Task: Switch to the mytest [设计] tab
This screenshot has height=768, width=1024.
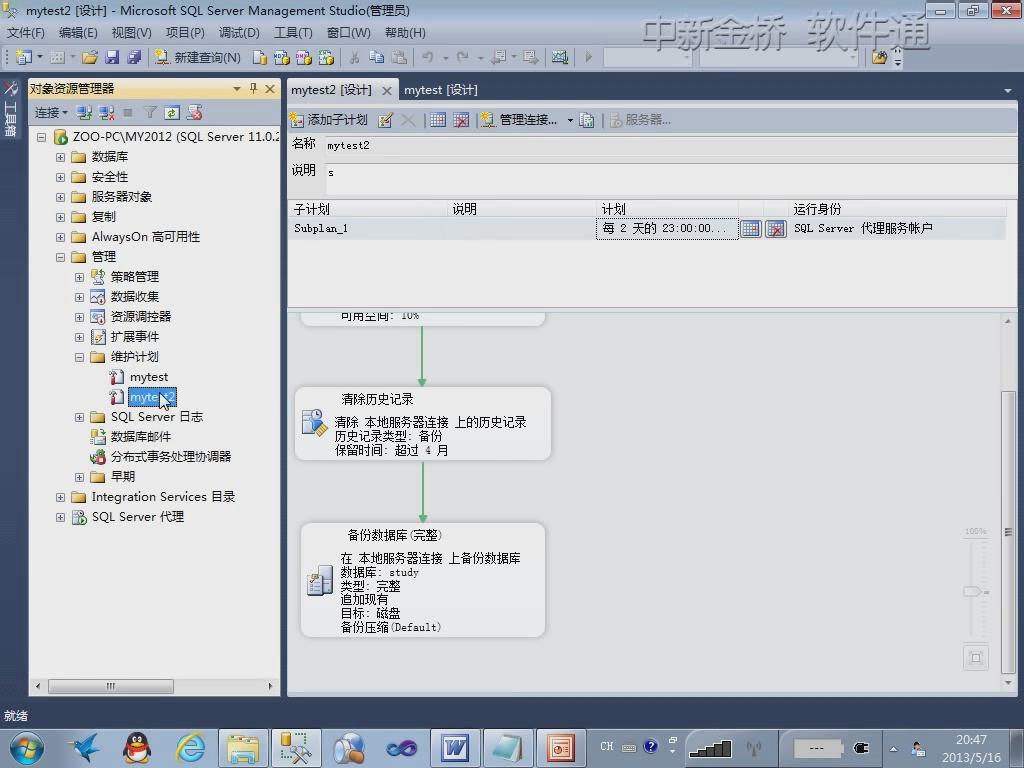Action: coord(441,90)
